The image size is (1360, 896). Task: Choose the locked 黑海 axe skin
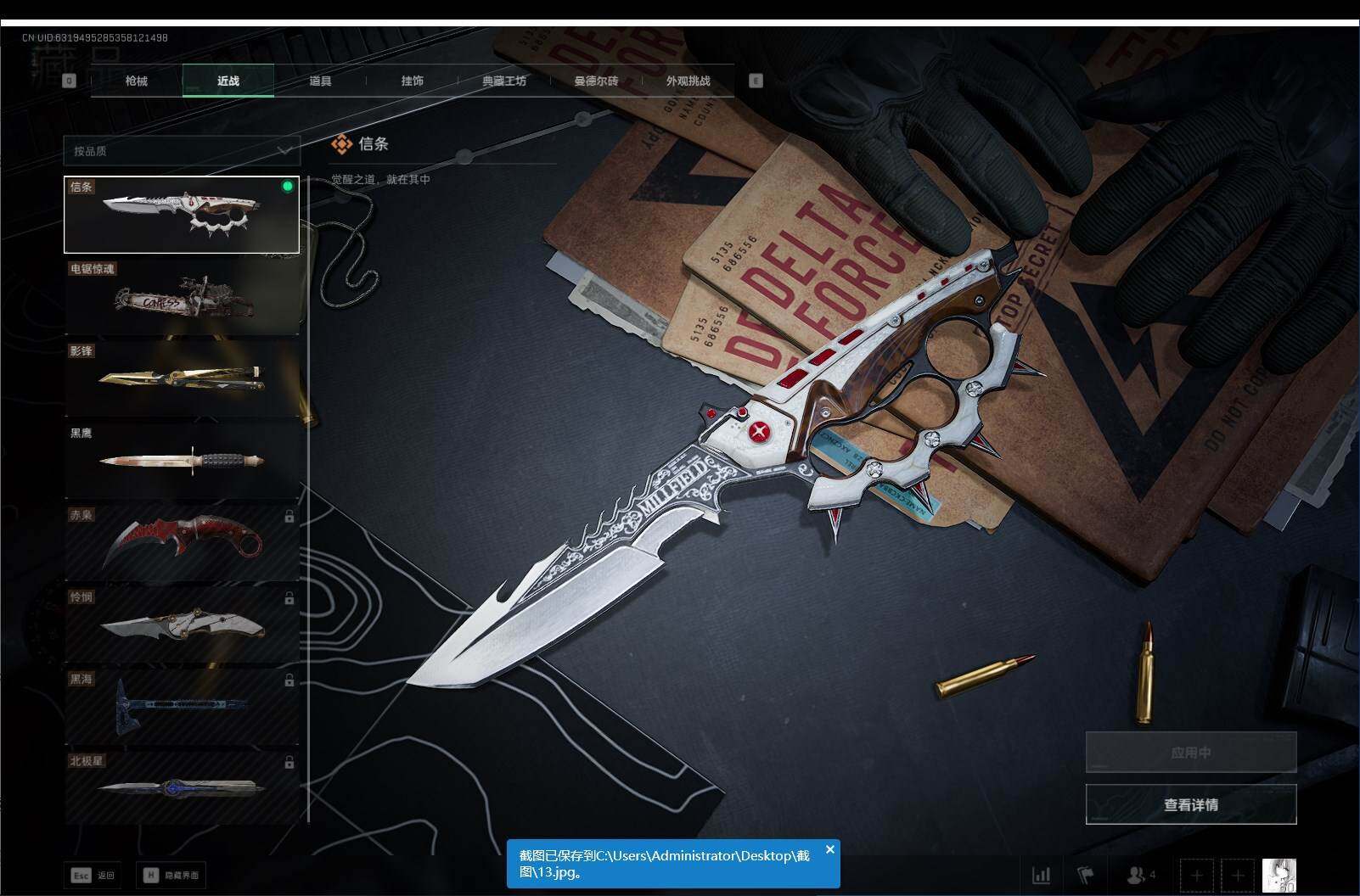coord(182,708)
